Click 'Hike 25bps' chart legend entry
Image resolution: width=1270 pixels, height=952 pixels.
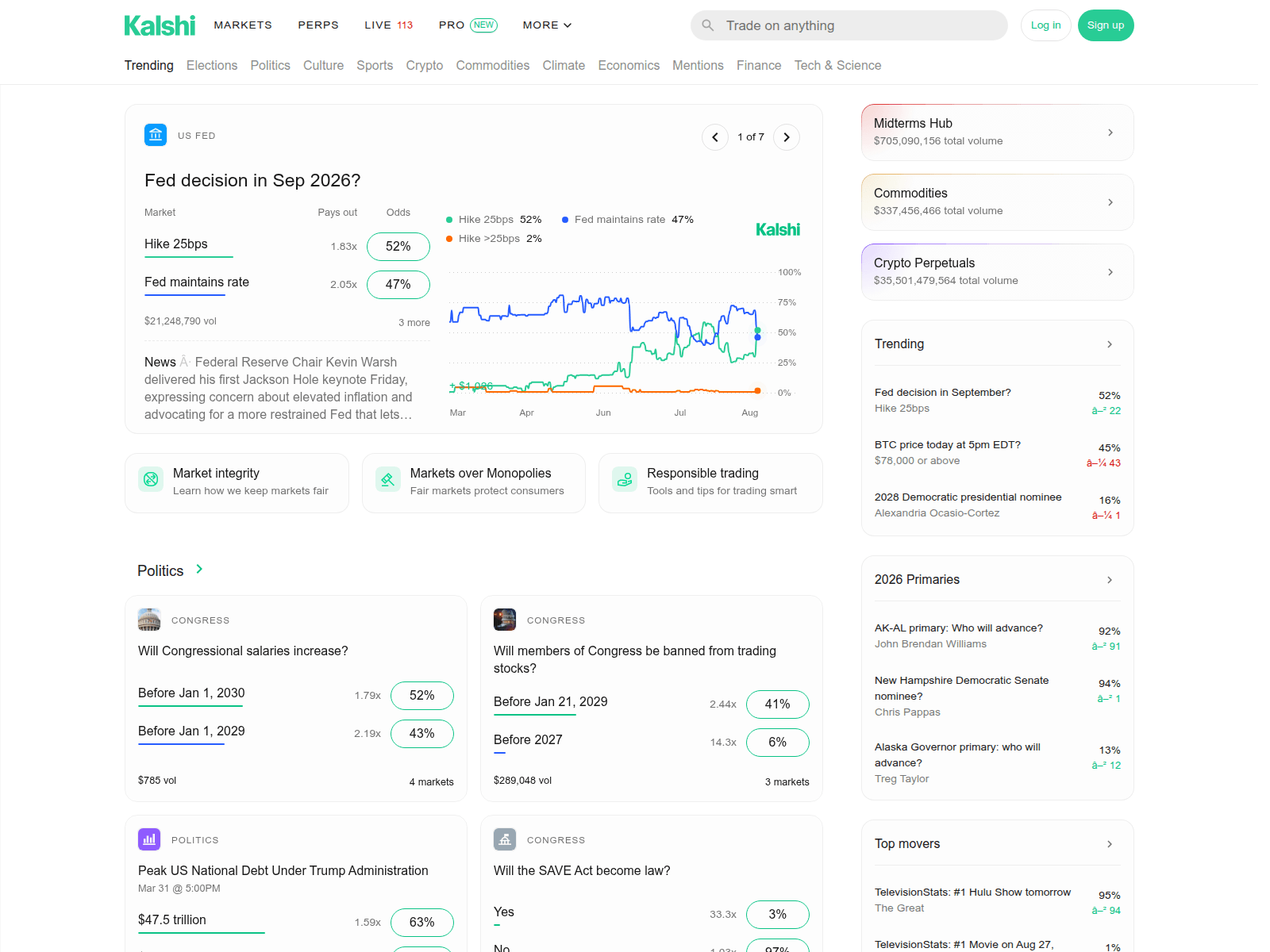(x=494, y=220)
